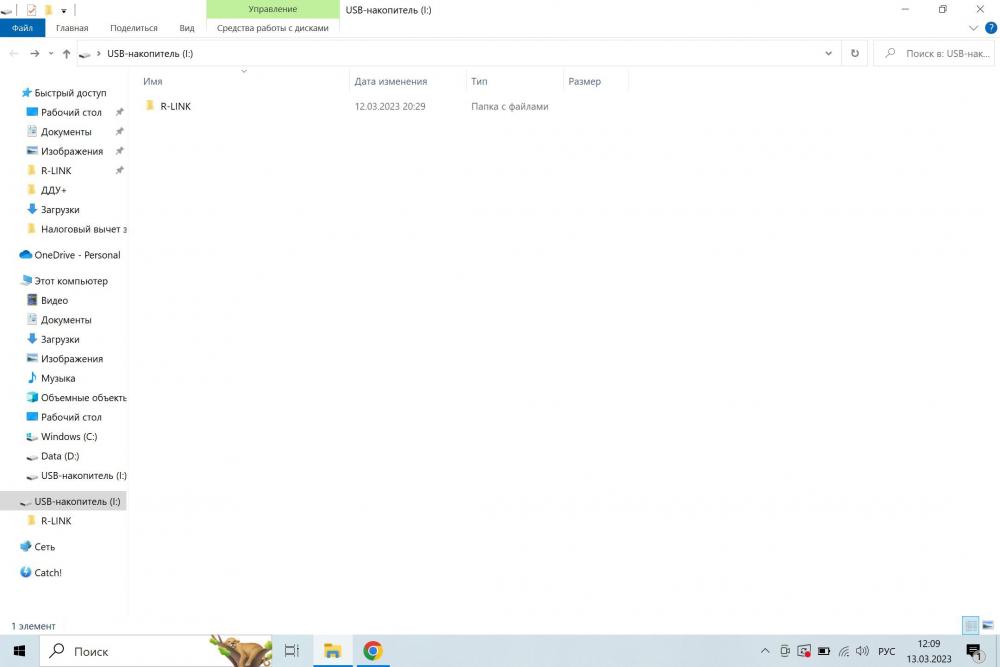The height and width of the screenshot is (667, 1000).
Task: Click the volume speaker tray icon
Action: [x=862, y=651]
